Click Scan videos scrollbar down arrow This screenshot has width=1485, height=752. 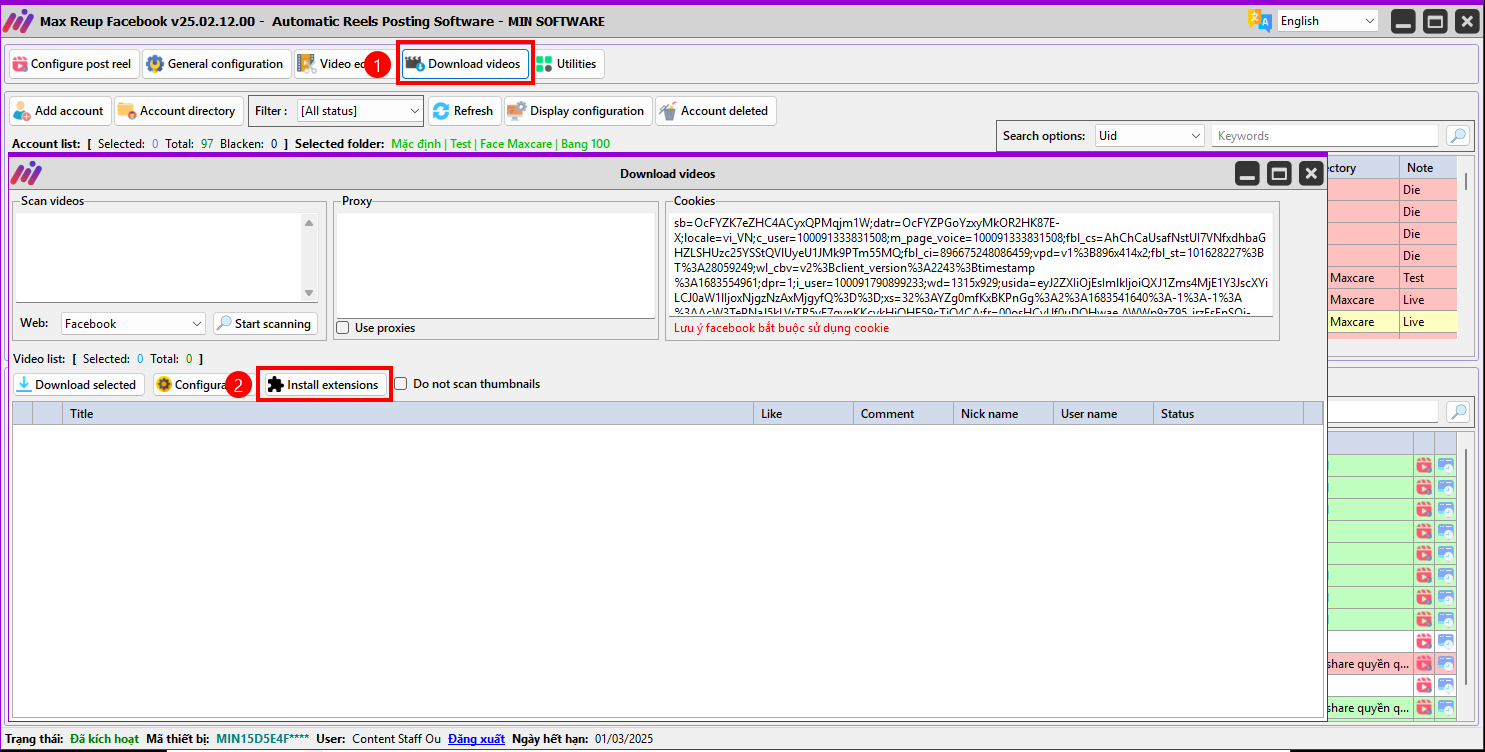point(309,292)
